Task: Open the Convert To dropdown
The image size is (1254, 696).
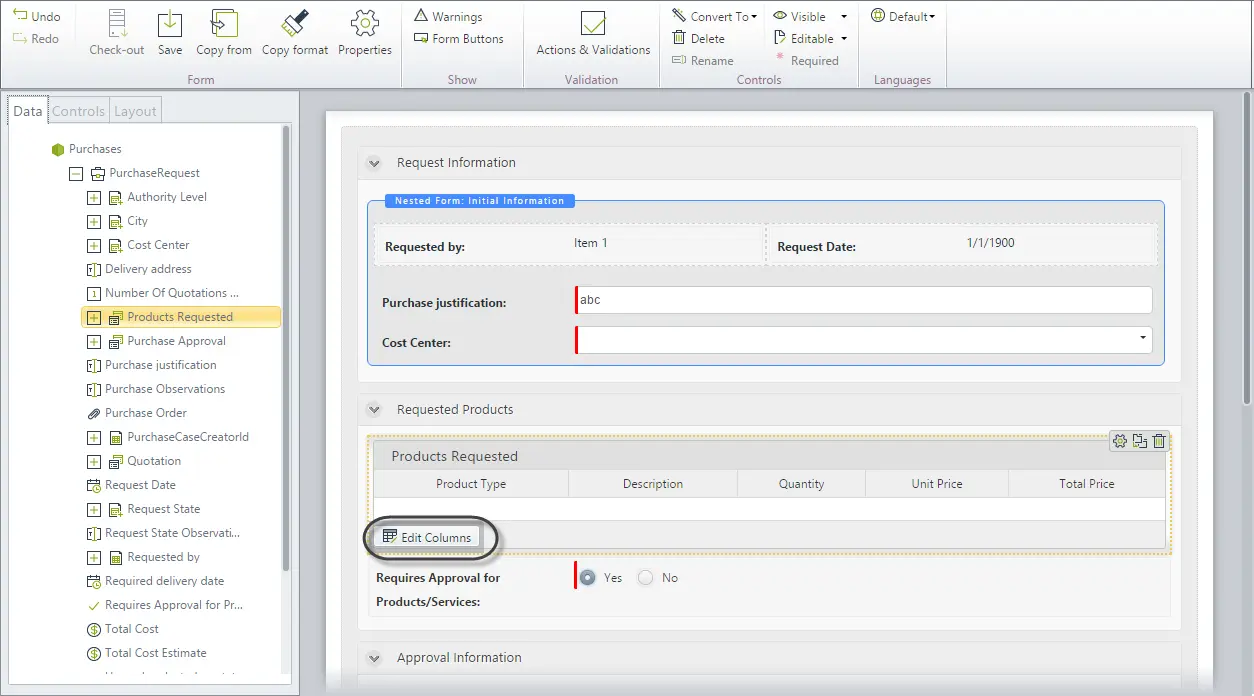Action: pos(714,17)
